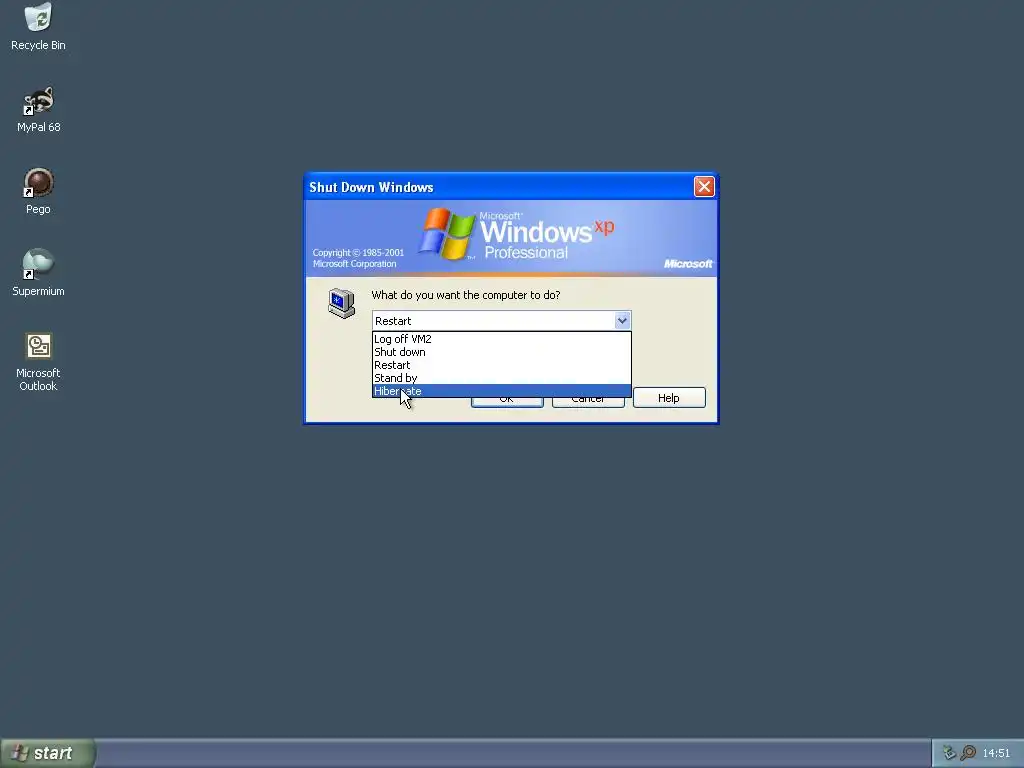This screenshot has height=768, width=1024.
Task: Open the Recycle Bin desktop icon
Action: coord(38,27)
